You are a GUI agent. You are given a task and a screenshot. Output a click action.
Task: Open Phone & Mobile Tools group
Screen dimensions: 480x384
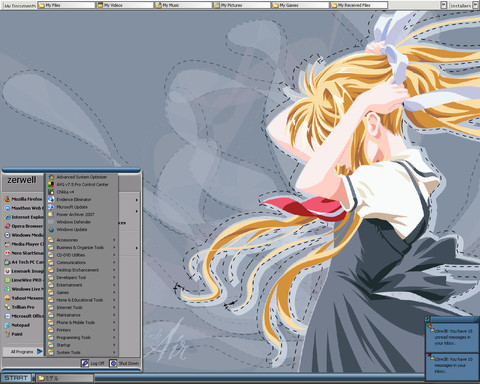tap(82, 323)
